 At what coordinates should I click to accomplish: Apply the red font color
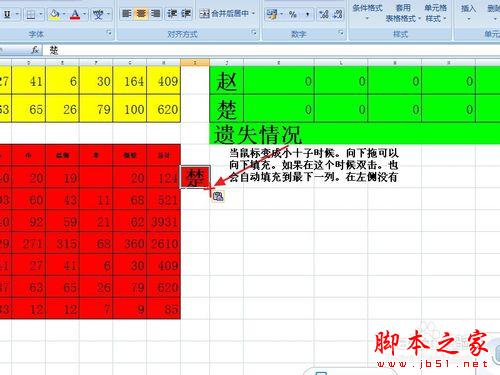pos(75,14)
